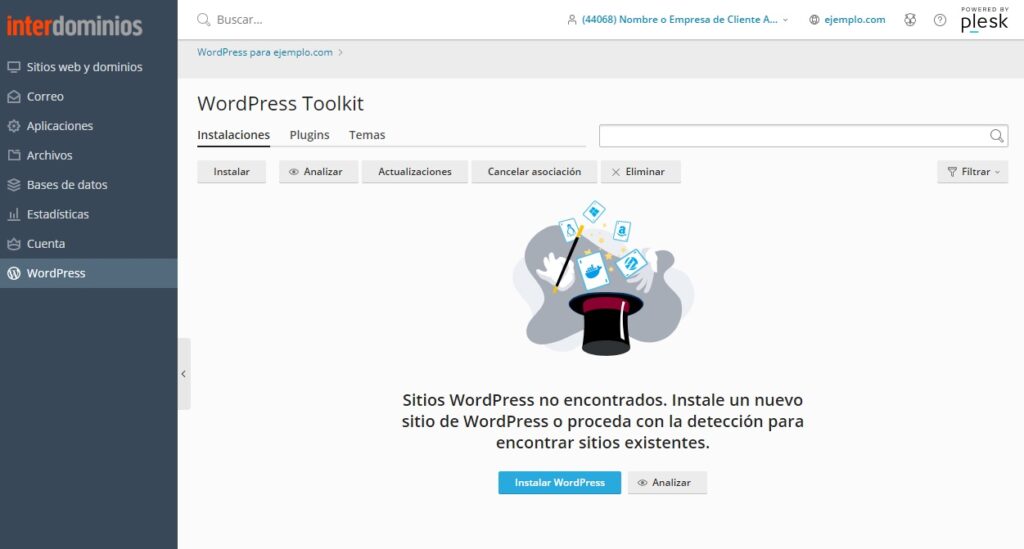Click the WordPress logo icon in sidebar
Screen dimensions: 1024x549
14,273
